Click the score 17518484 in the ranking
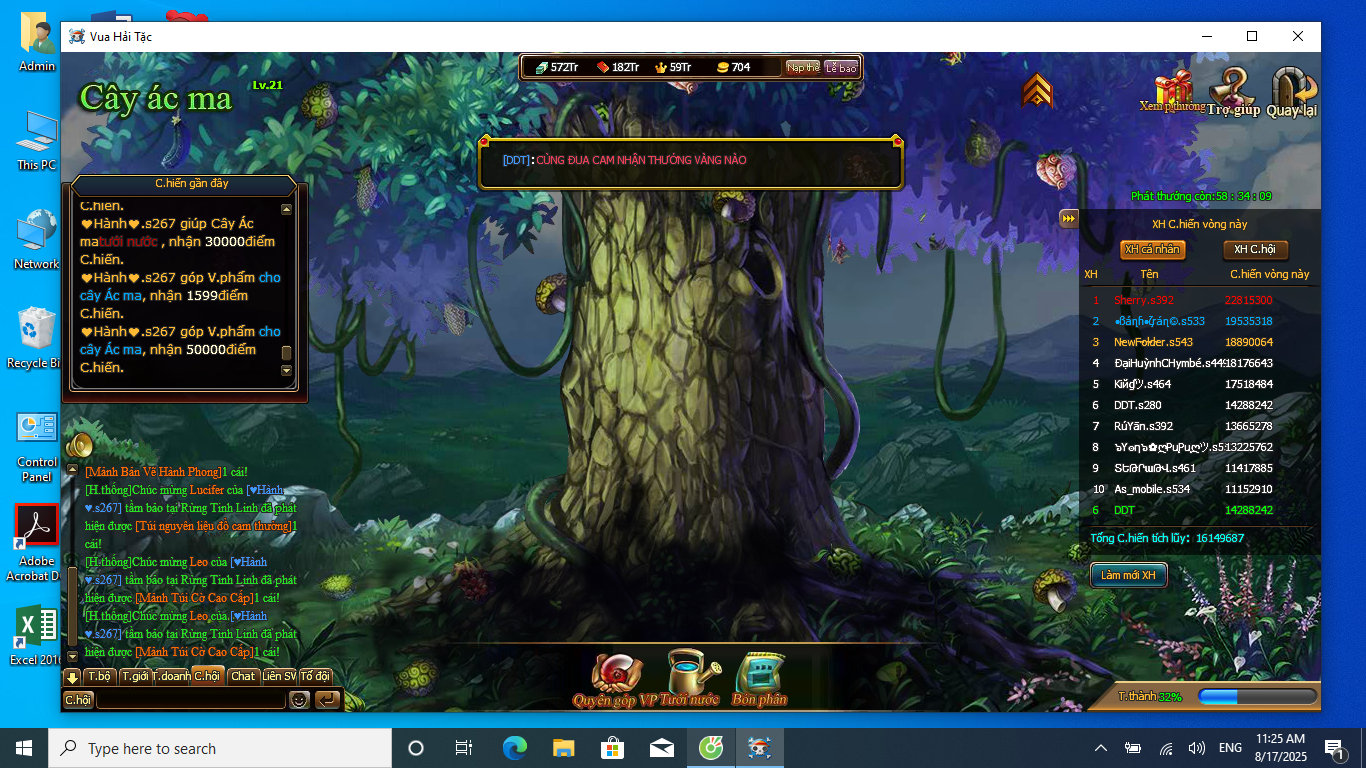The width and height of the screenshot is (1366, 768). [1249, 384]
